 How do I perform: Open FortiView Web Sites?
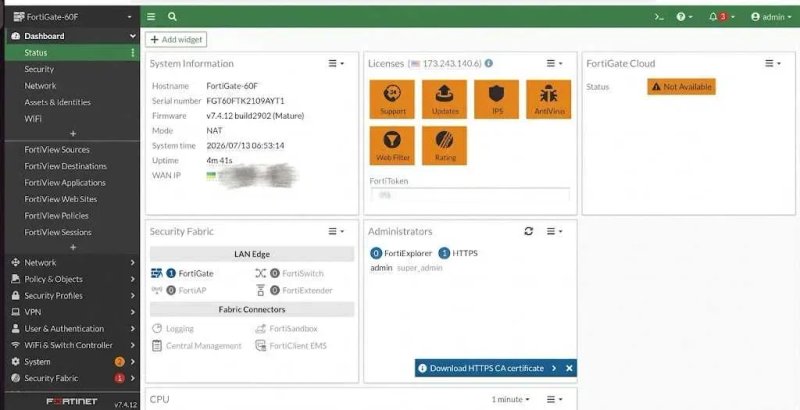pos(60,199)
